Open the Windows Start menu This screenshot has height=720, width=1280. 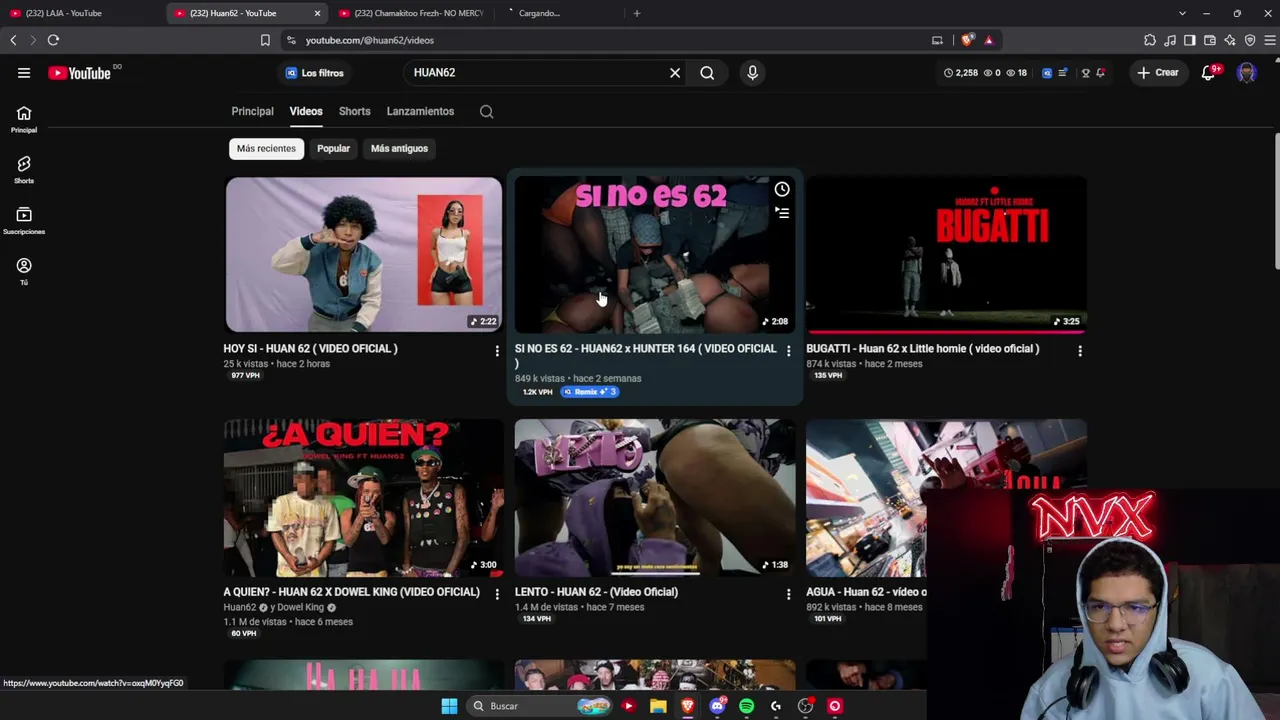(449, 706)
